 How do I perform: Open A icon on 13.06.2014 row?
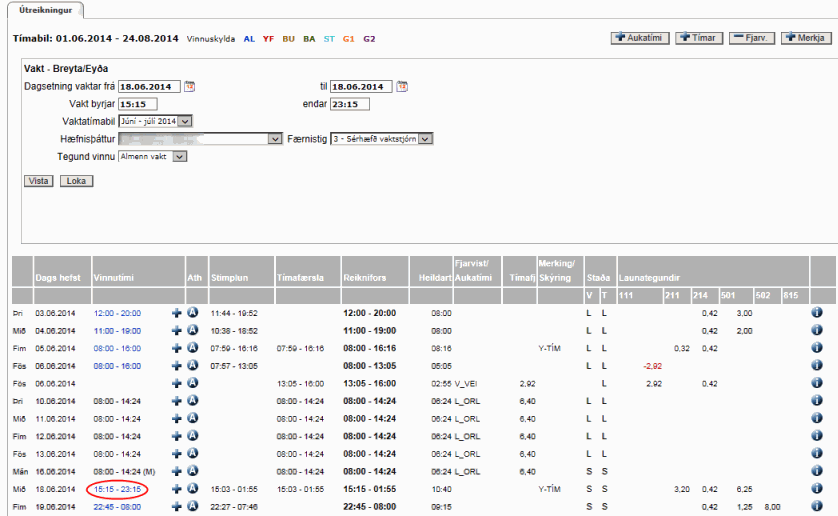pos(193,453)
